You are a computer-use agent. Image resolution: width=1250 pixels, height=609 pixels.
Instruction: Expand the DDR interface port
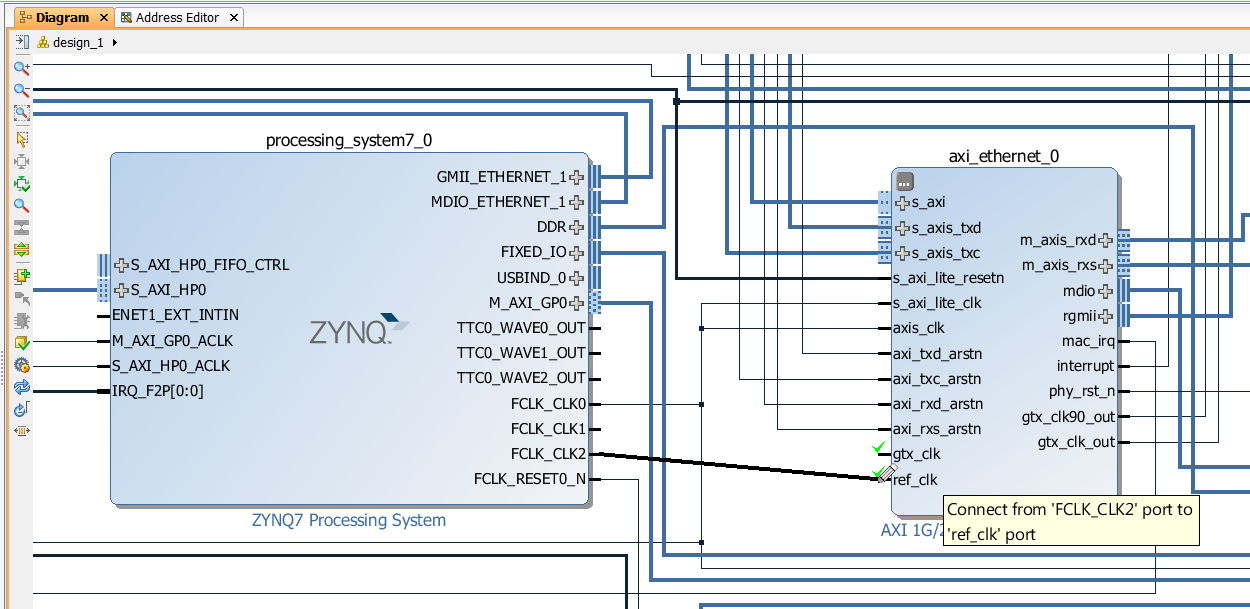576,227
